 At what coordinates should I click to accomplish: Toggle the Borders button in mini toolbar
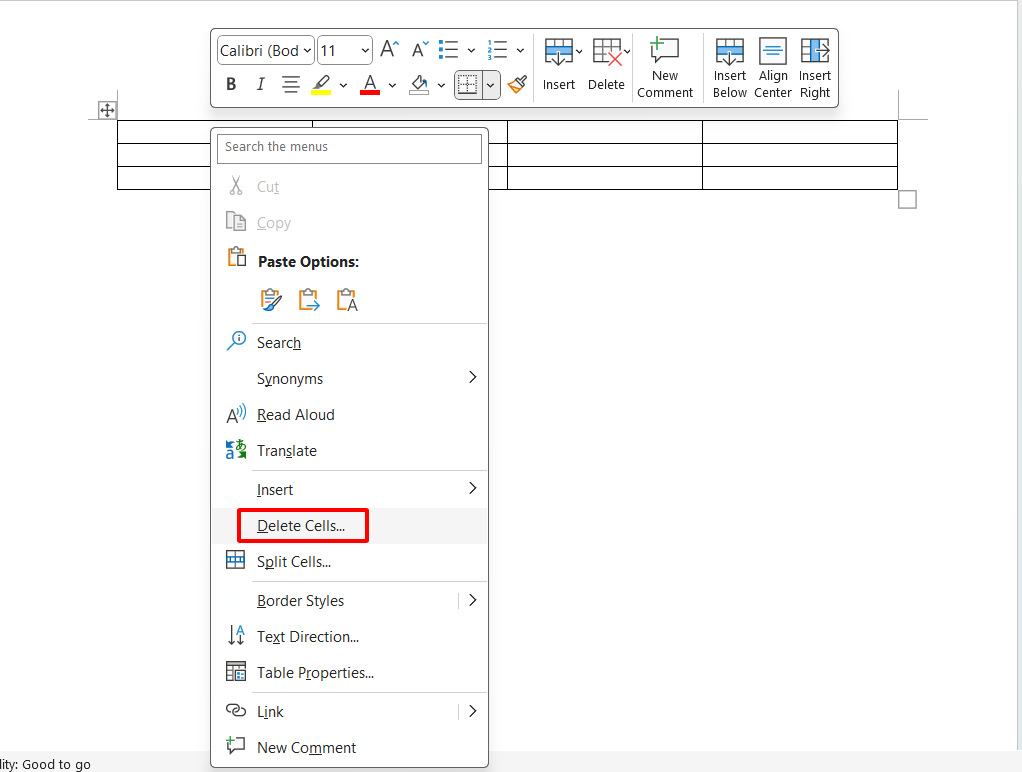[x=466, y=85]
